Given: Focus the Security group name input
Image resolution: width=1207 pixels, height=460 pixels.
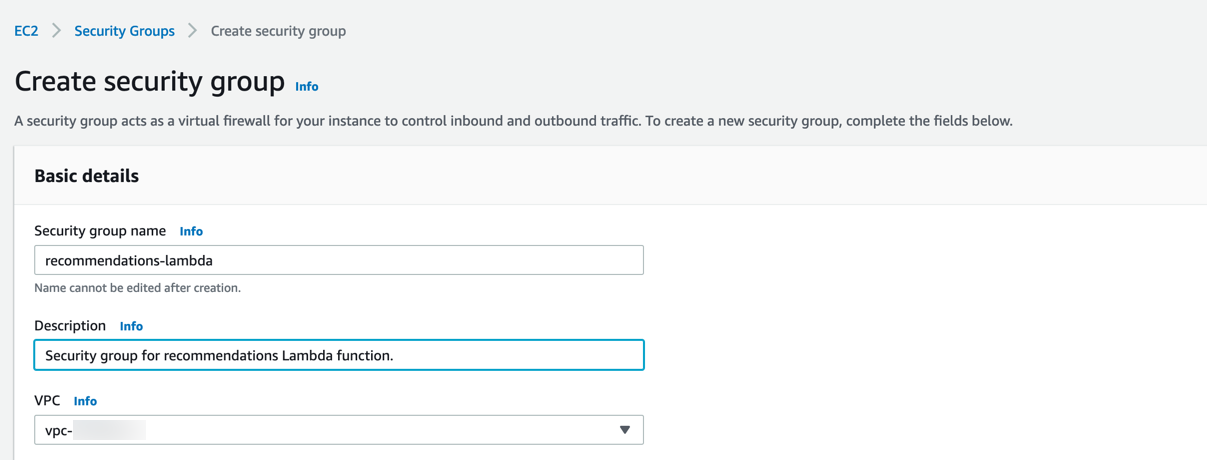Looking at the screenshot, I should [338, 260].
